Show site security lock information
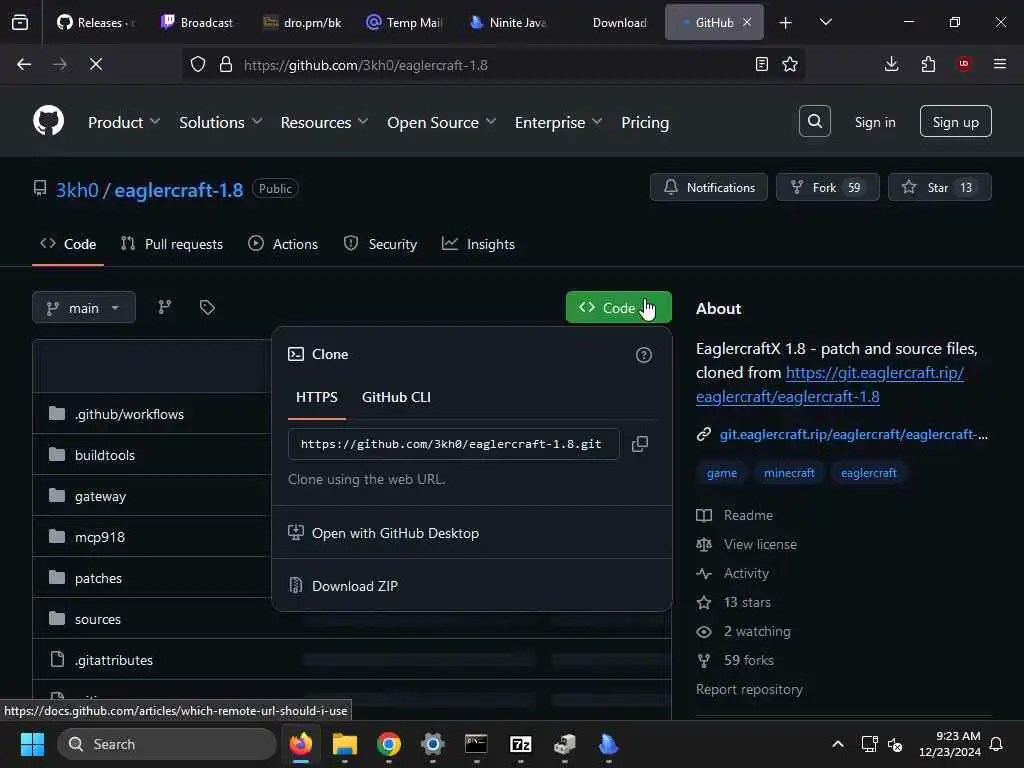This screenshot has width=1024, height=768. 226,65
